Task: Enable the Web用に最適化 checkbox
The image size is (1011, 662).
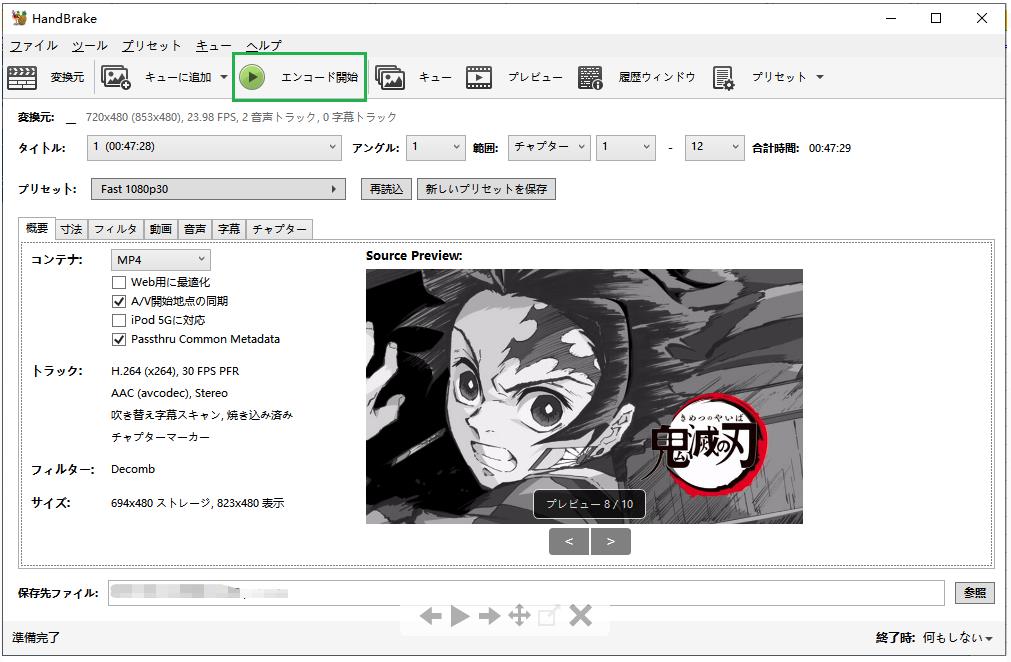Action: 119,282
